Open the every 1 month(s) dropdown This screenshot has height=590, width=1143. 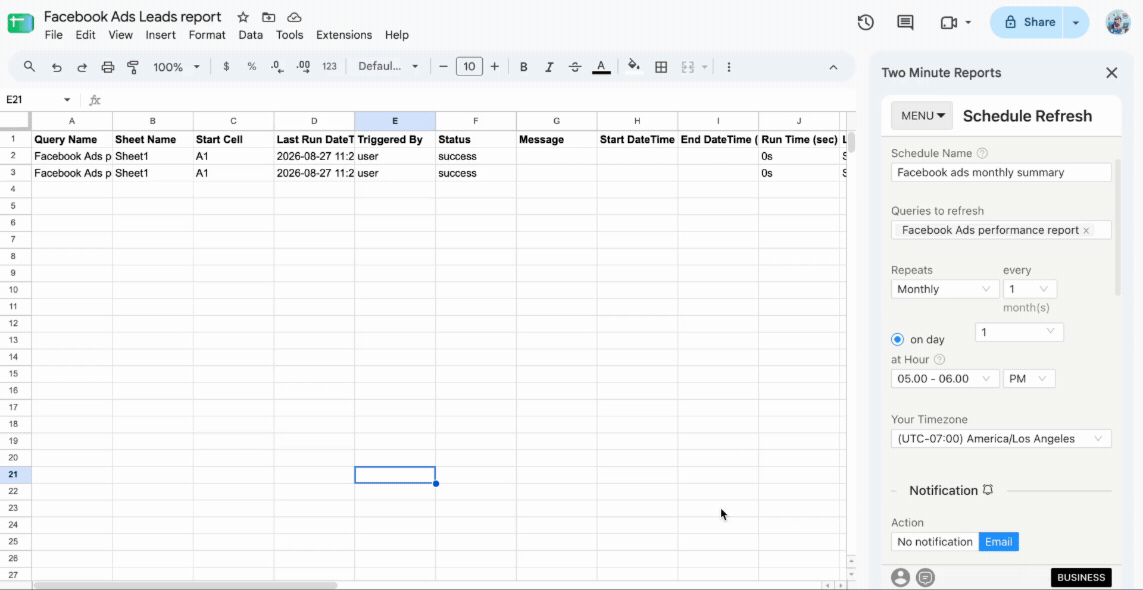(1029, 289)
